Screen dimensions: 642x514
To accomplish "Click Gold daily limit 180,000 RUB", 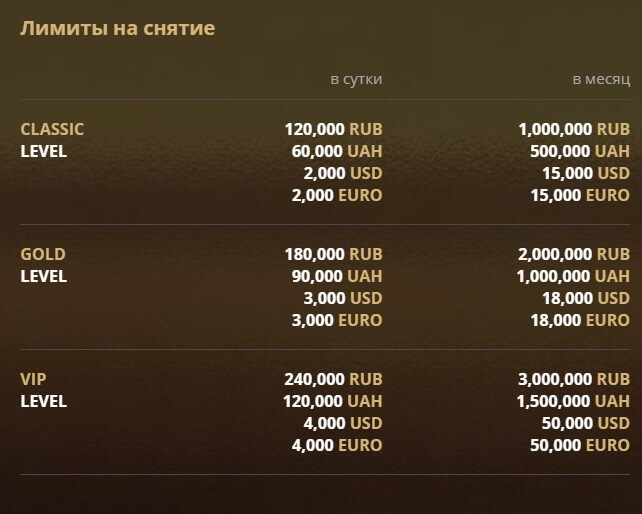I will click(333, 254).
